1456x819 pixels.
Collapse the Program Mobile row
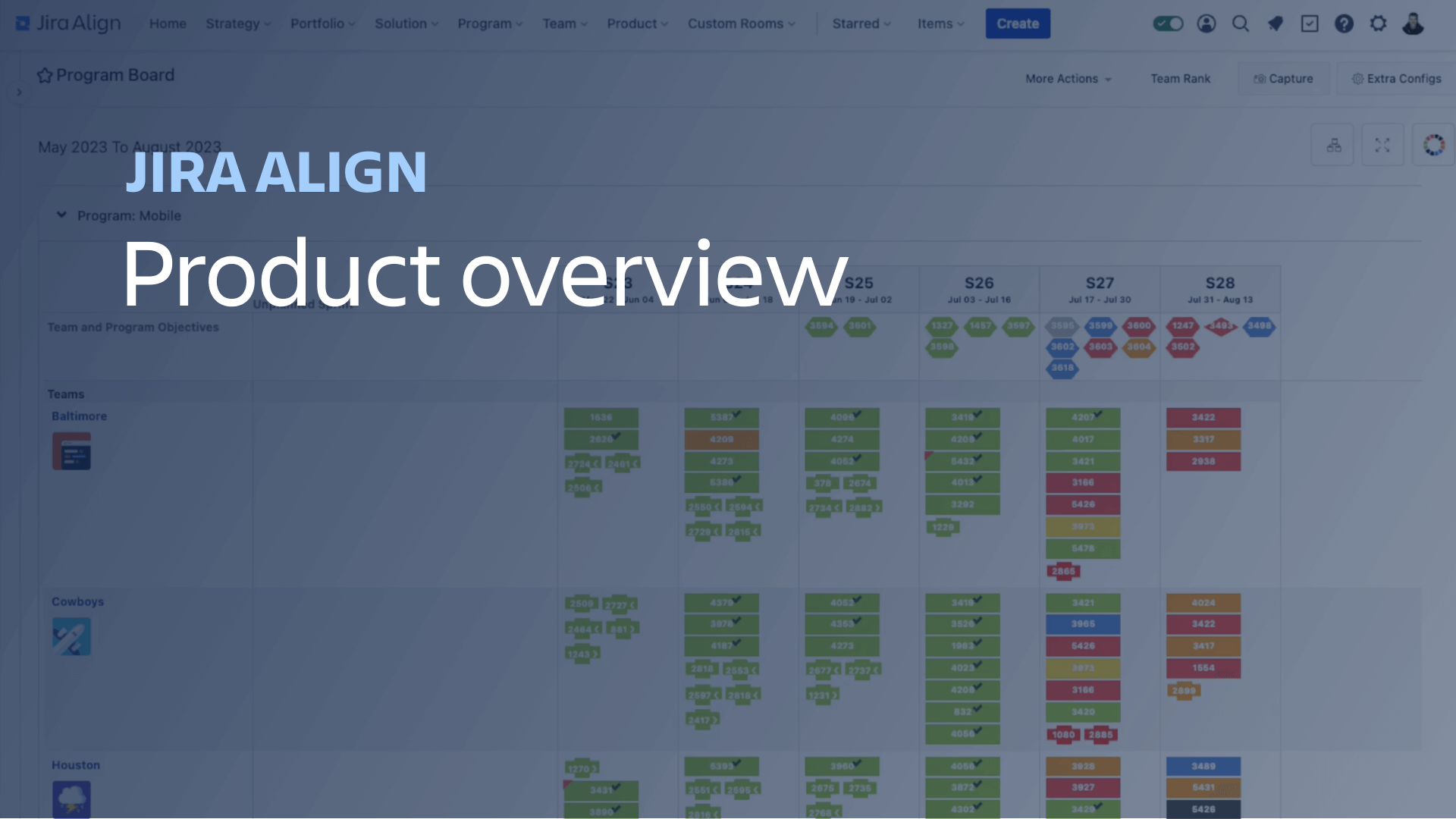(61, 215)
